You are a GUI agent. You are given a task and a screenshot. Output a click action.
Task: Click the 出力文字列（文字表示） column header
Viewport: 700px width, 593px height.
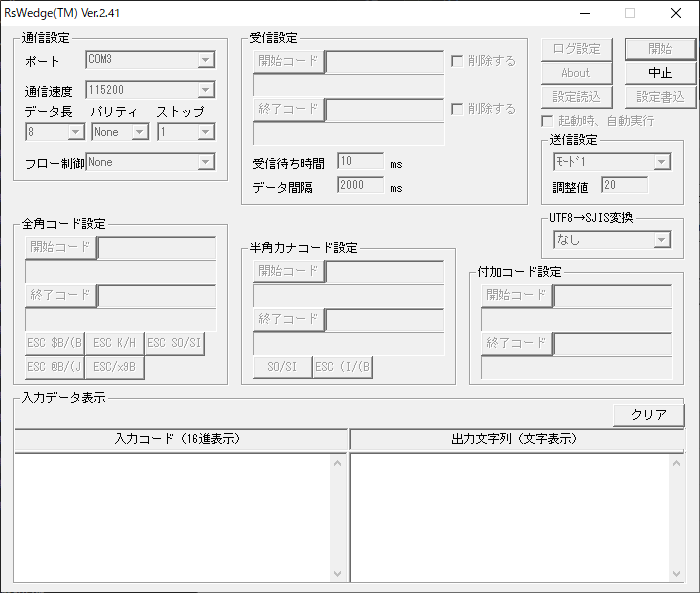pyautogui.click(x=517, y=439)
